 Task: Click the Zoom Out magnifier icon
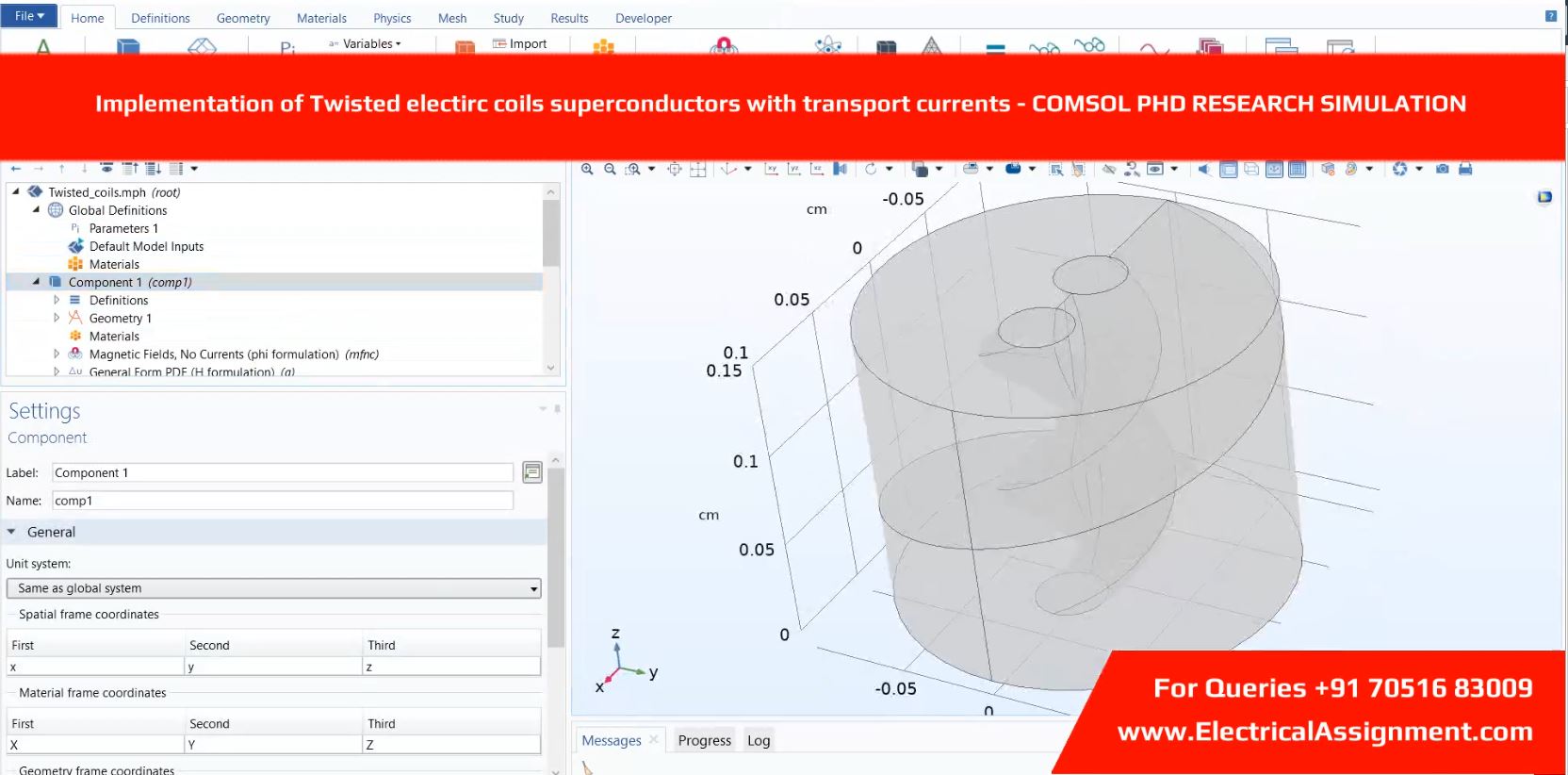point(610,169)
